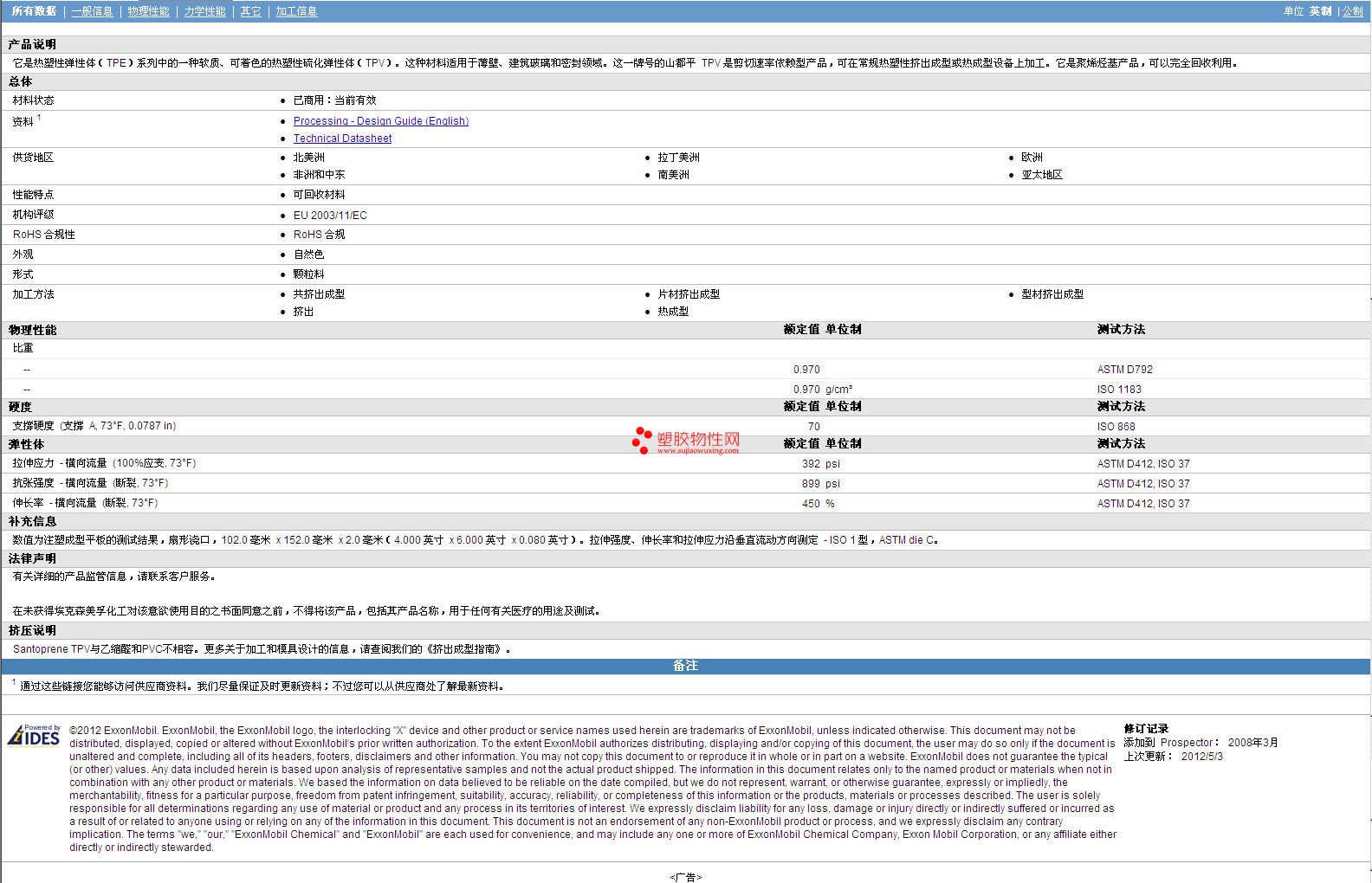Click the 伸长率 row label
This screenshot has width=1372, height=883.
point(85,503)
